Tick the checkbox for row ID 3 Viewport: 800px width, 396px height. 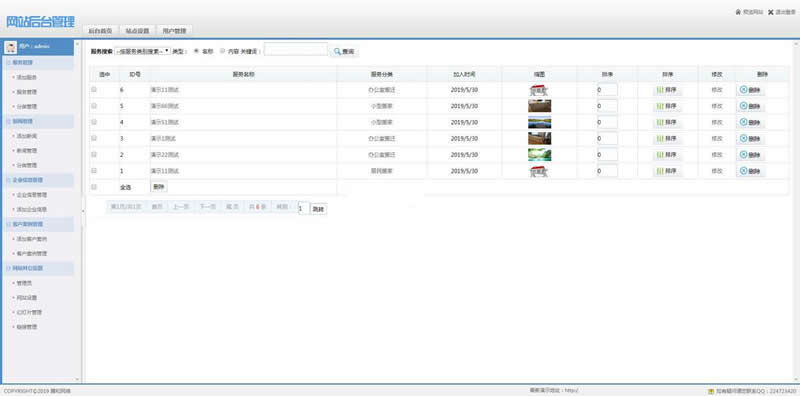point(94,138)
